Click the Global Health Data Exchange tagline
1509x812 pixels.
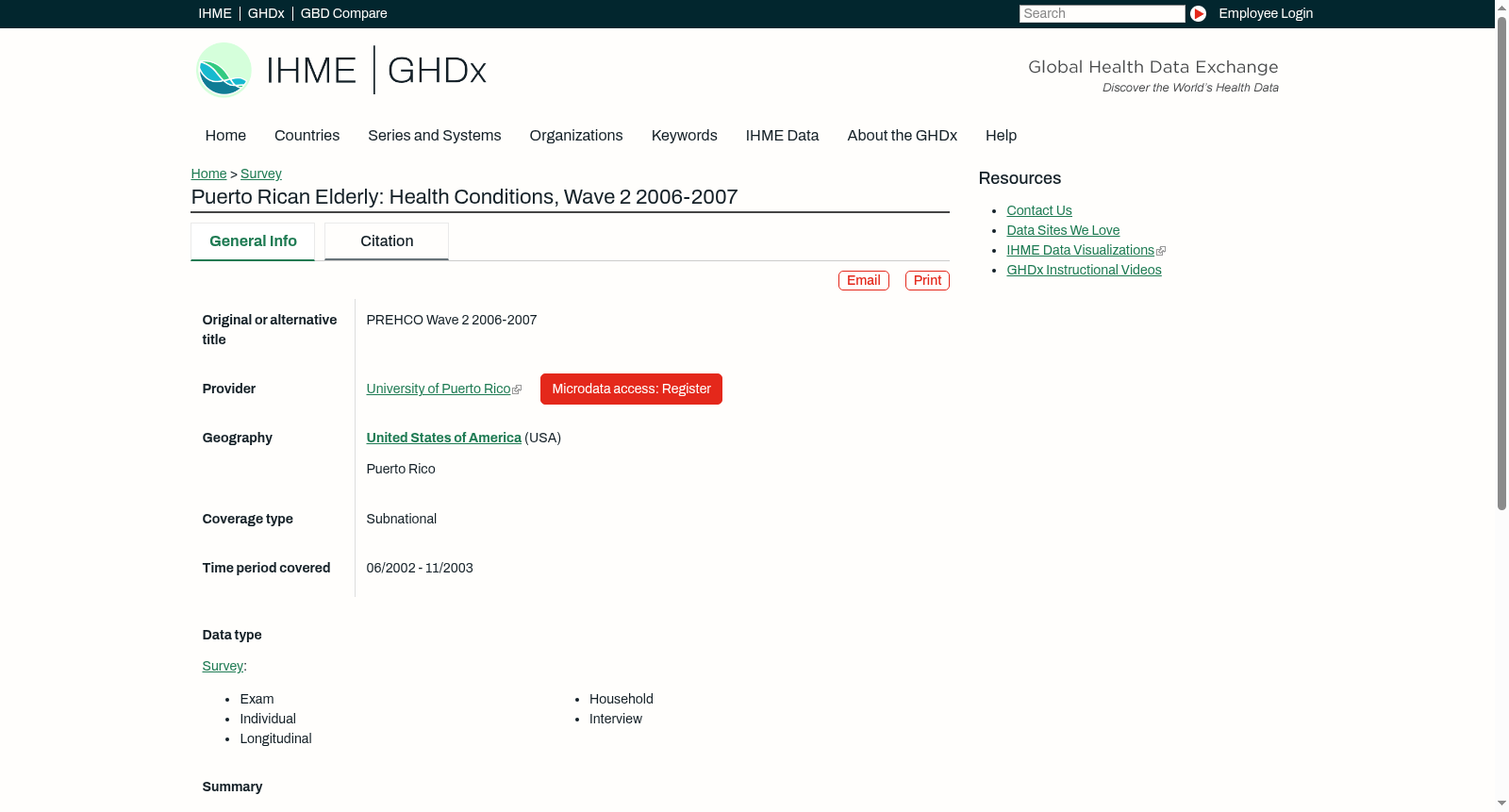[x=1153, y=67]
